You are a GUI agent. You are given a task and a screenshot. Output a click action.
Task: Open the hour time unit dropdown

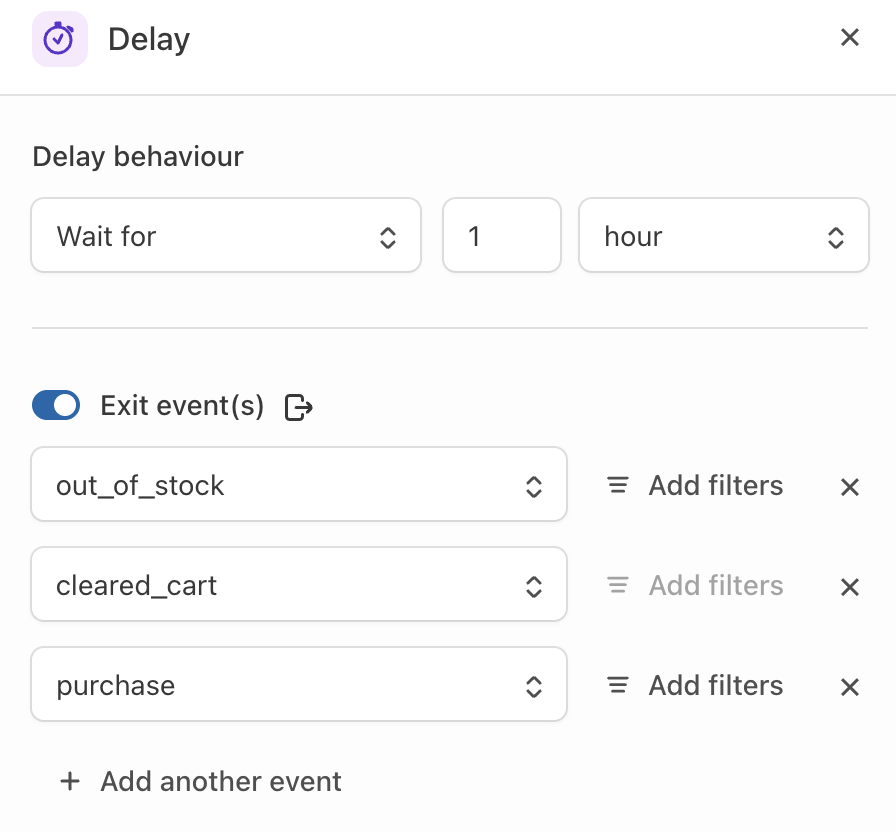pyautogui.click(x=723, y=236)
